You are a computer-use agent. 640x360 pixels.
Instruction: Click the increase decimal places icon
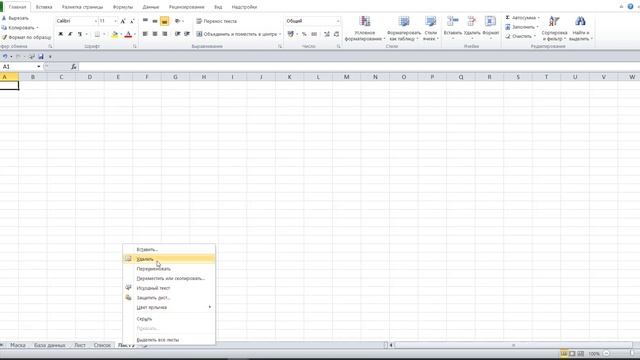[327, 34]
